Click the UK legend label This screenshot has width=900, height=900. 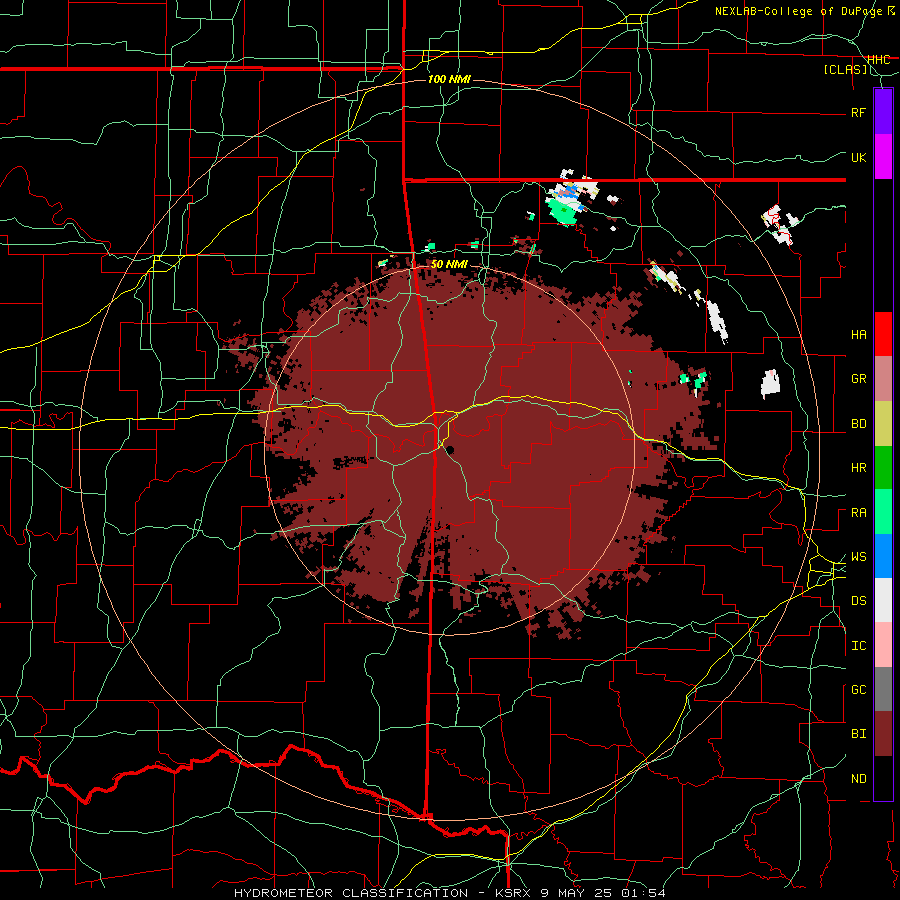tap(859, 157)
